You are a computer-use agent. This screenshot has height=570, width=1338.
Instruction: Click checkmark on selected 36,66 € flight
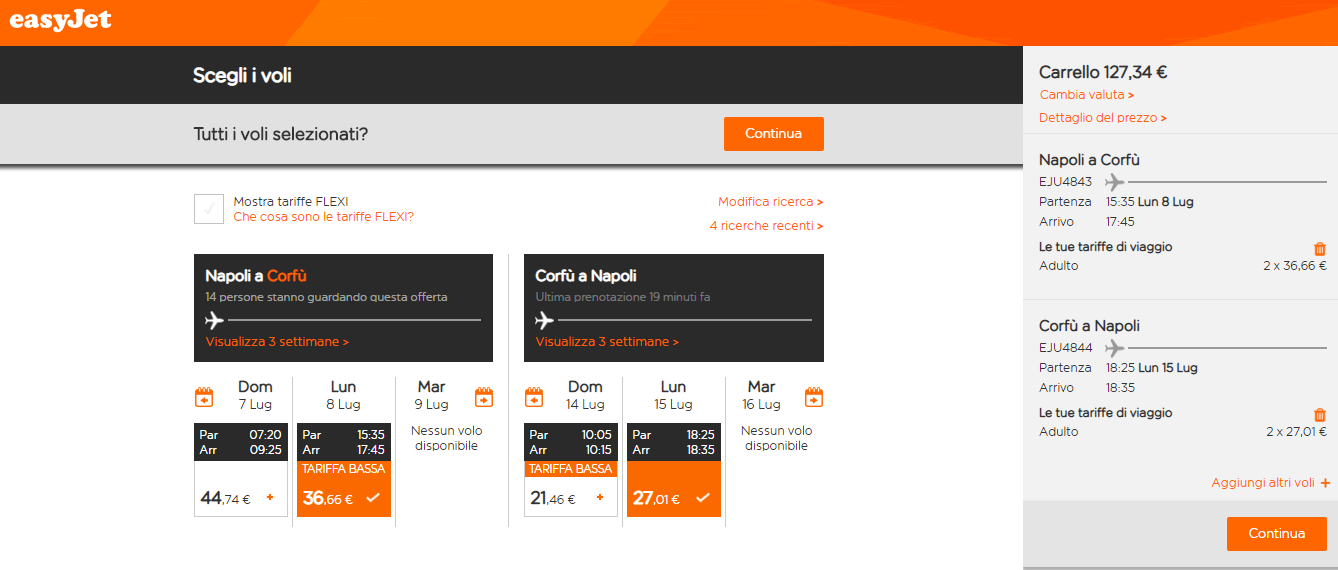[x=373, y=497]
